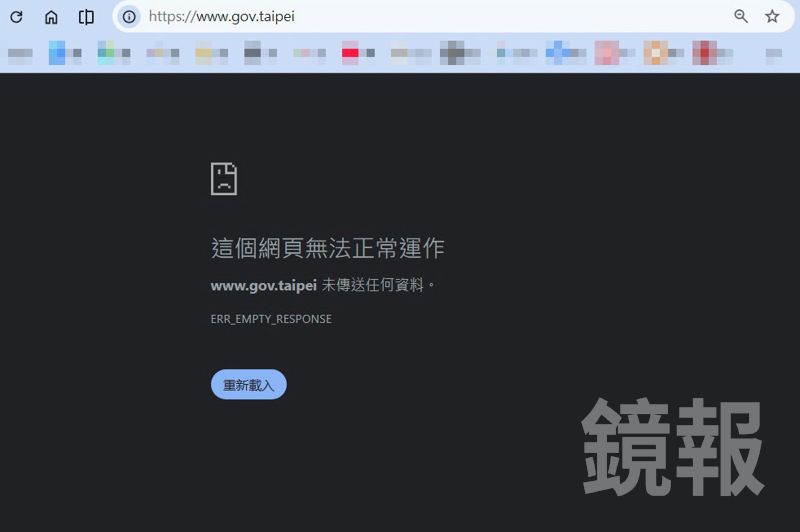Click the 重新載入 reload button
The image size is (800, 532).
[248, 385]
